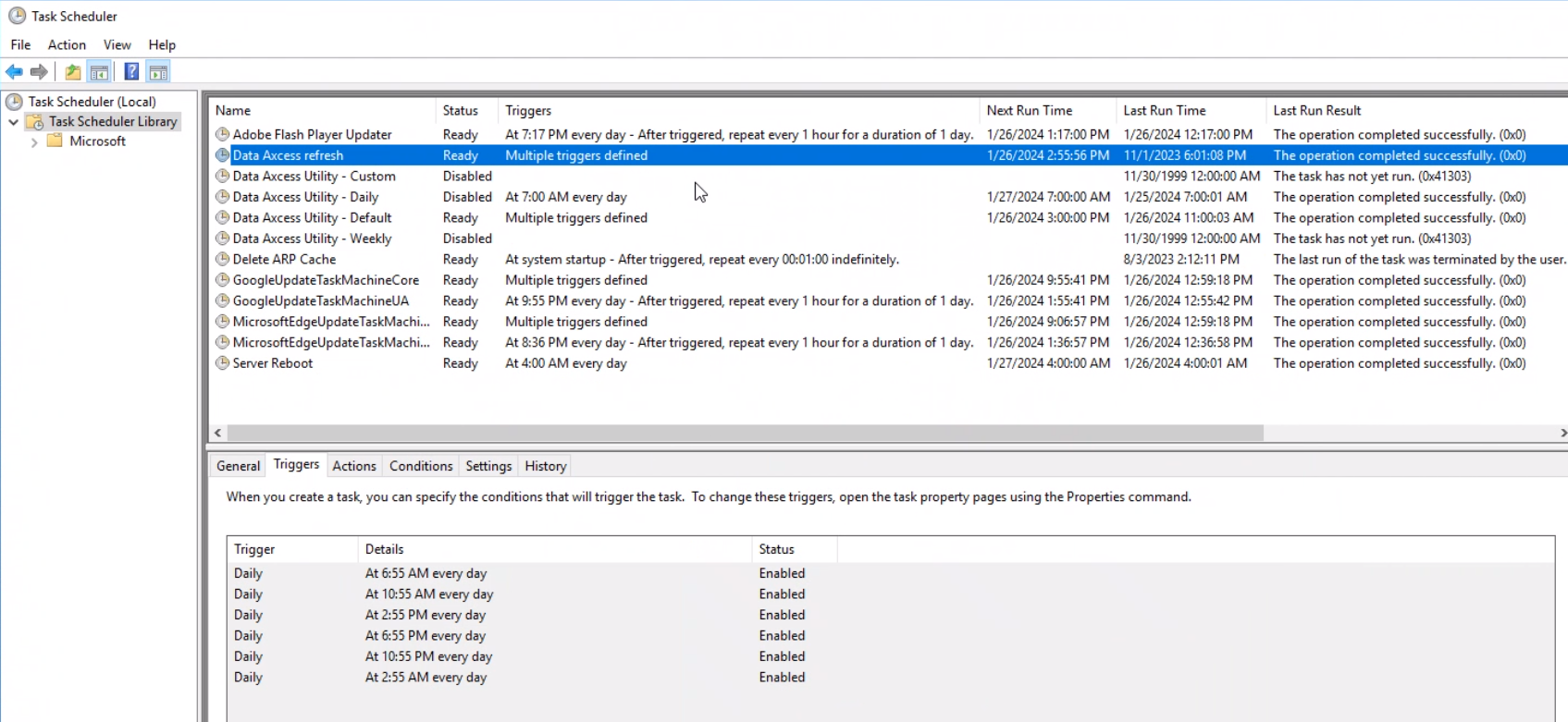Switch to the Conditions tab
Screen dimensions: 1568x722
click(421, 466)
